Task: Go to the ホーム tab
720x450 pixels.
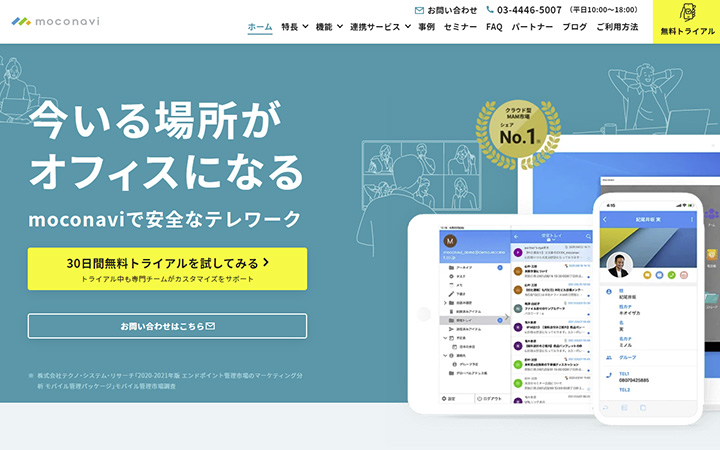Action: [260, 27]
